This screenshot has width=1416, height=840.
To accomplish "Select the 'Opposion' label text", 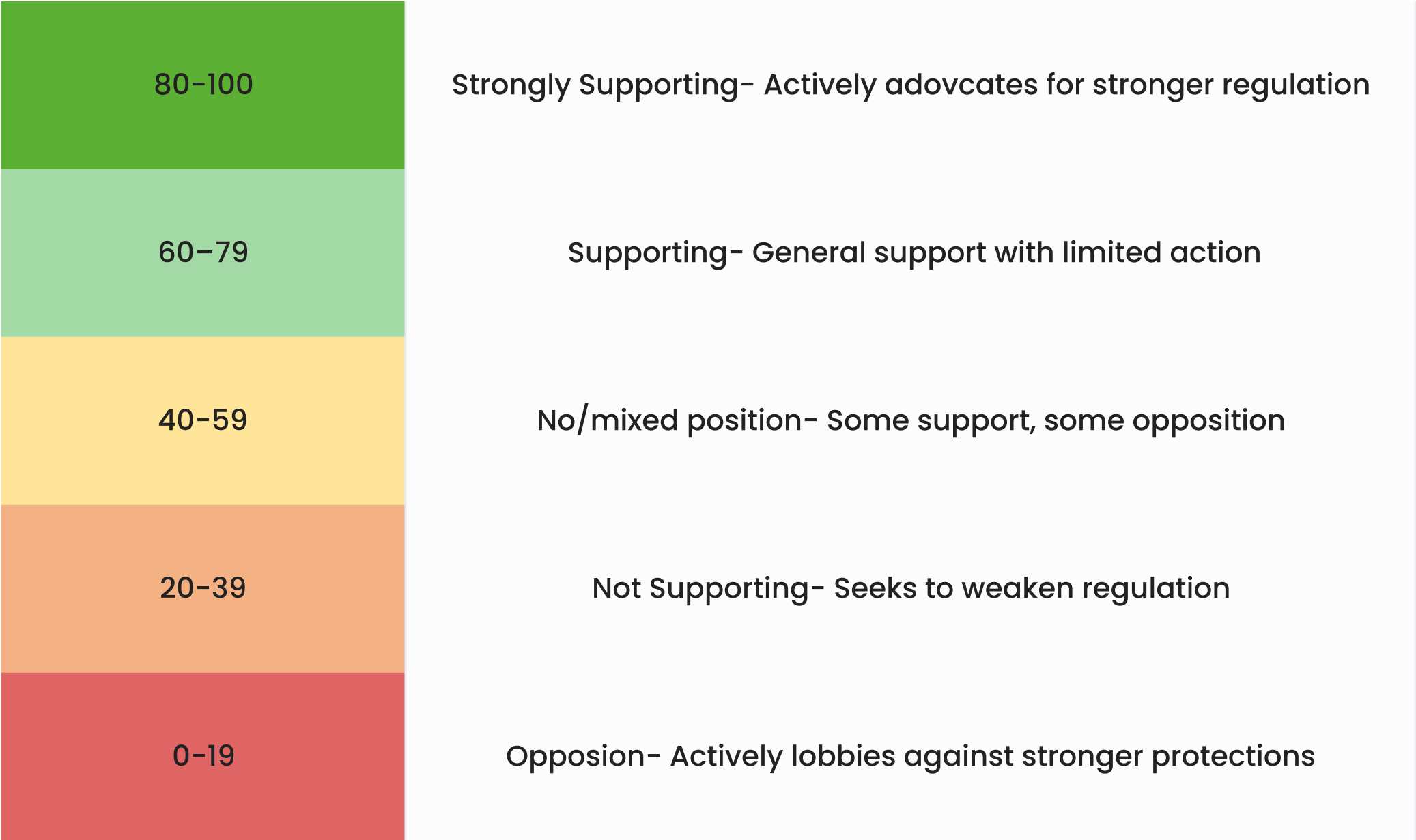I will [575, 757].
